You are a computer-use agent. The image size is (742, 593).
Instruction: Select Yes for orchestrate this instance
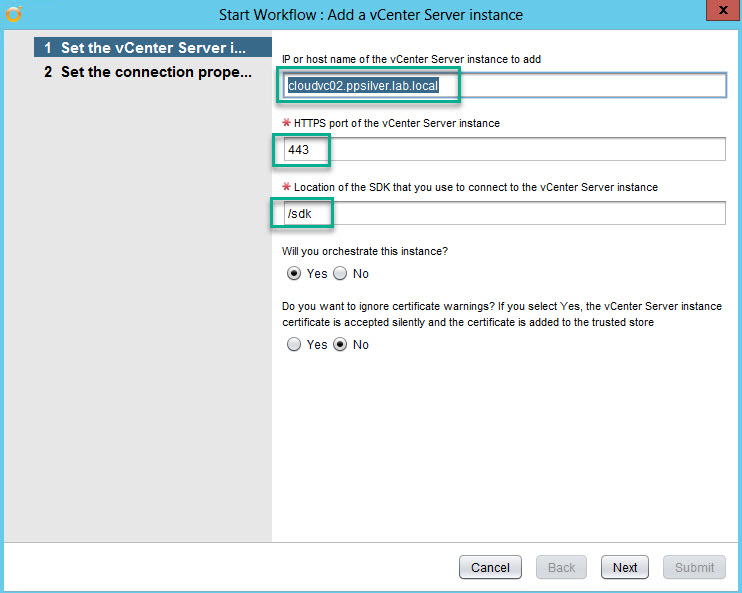[294, 274]
